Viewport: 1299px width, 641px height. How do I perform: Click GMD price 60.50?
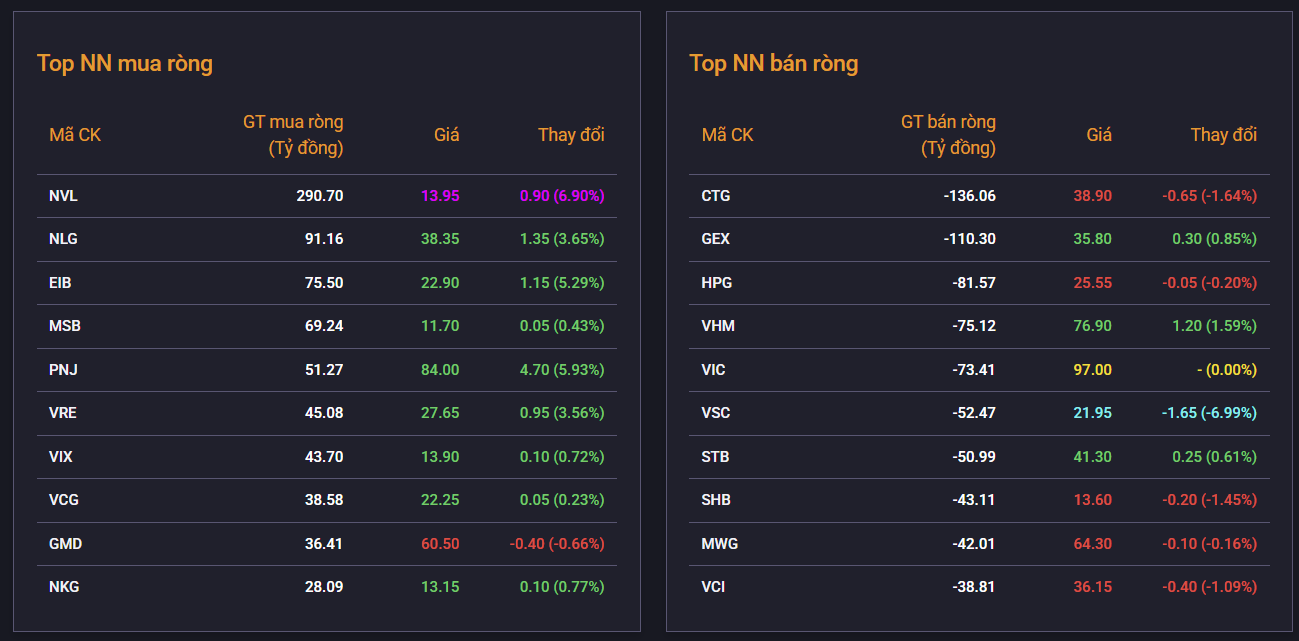coord(440,544)
